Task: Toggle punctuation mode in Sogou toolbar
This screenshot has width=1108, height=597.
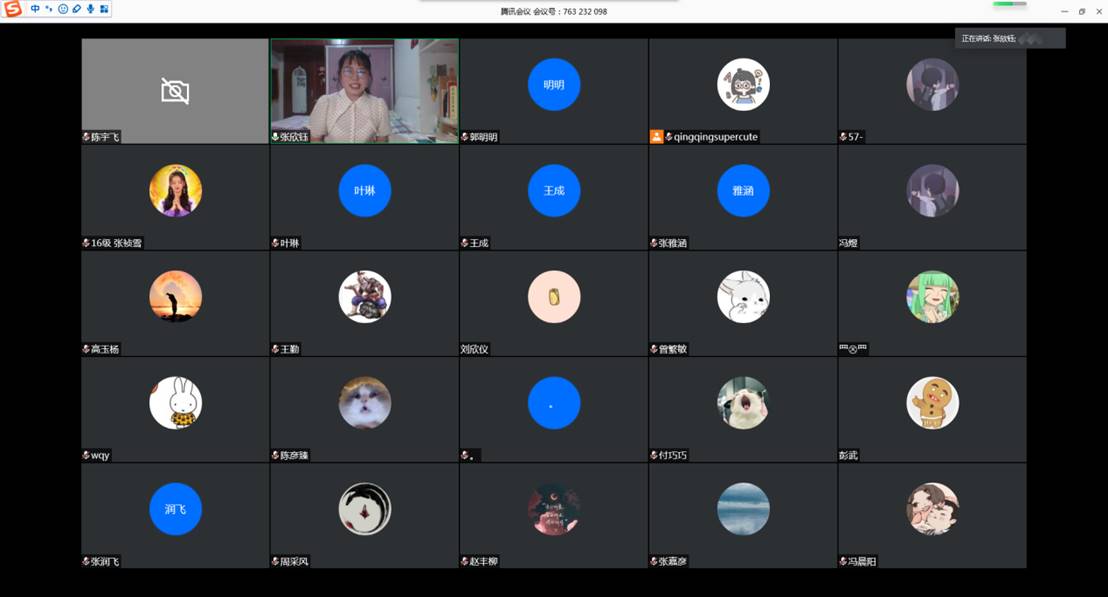Action: click(49, 9)
